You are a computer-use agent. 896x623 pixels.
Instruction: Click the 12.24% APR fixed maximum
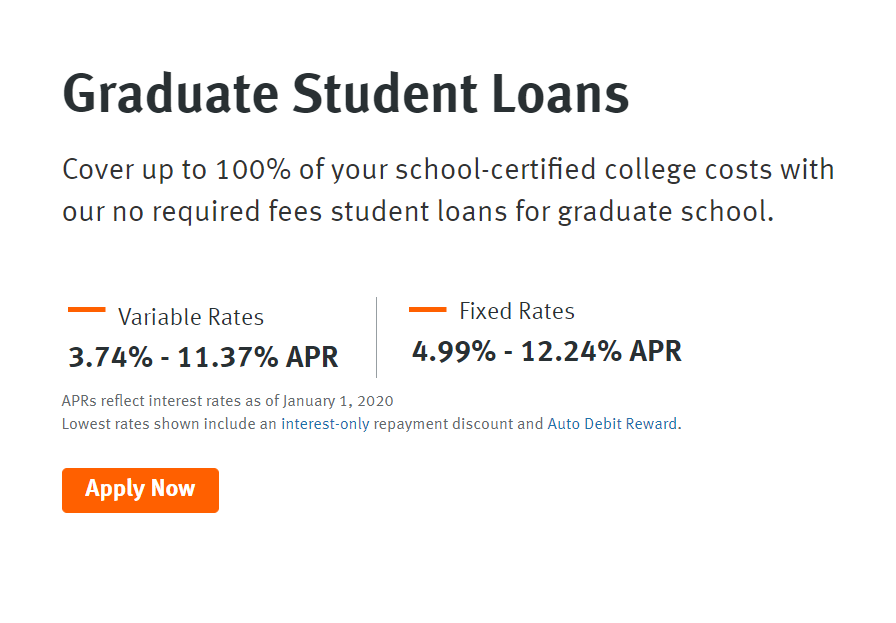pyautogui.click(x=602, y=351)
